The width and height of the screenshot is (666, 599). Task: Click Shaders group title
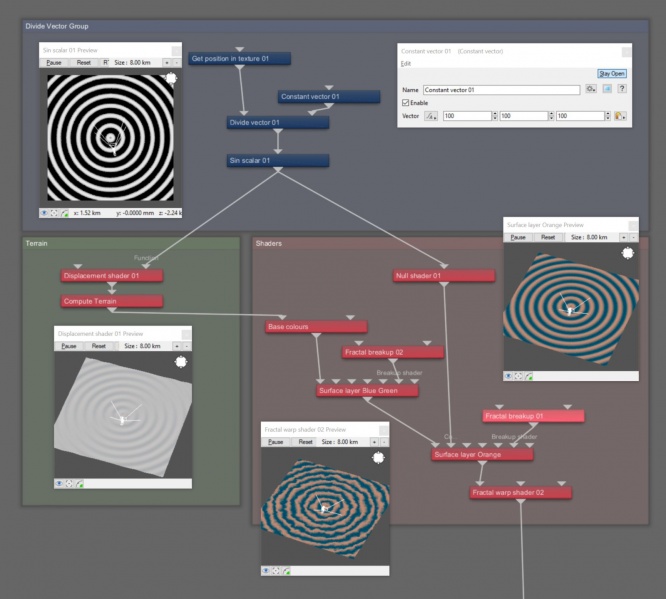click(x=269, y=243)
